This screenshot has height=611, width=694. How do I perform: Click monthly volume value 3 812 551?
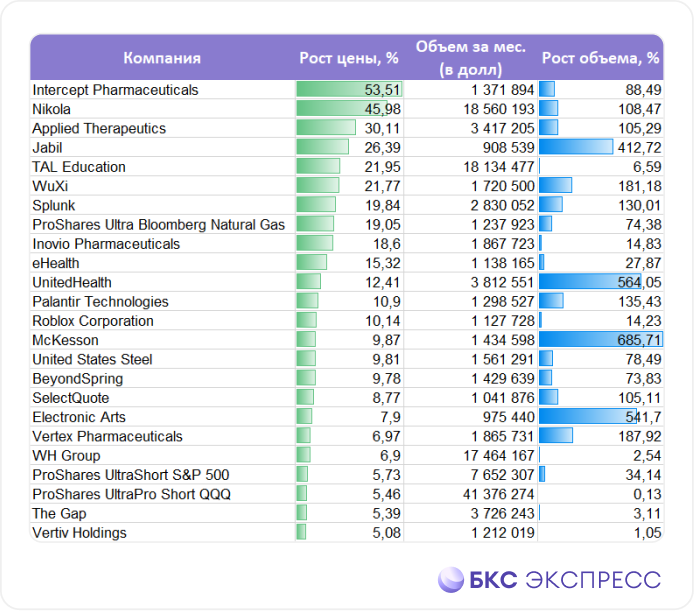503,282
